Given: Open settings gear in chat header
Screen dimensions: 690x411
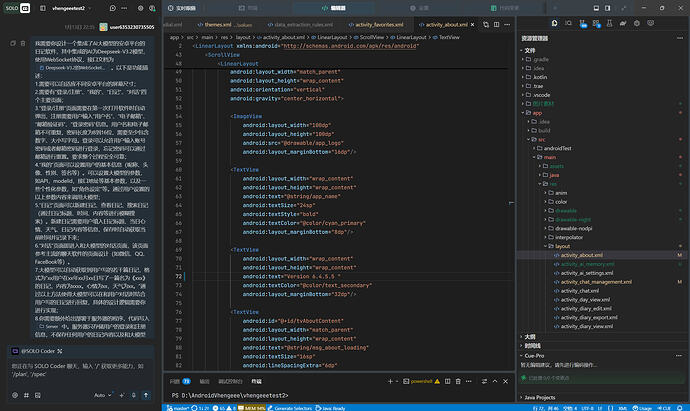Looking at the screenshot, I should pyautogui.click(x=140, y=8).
